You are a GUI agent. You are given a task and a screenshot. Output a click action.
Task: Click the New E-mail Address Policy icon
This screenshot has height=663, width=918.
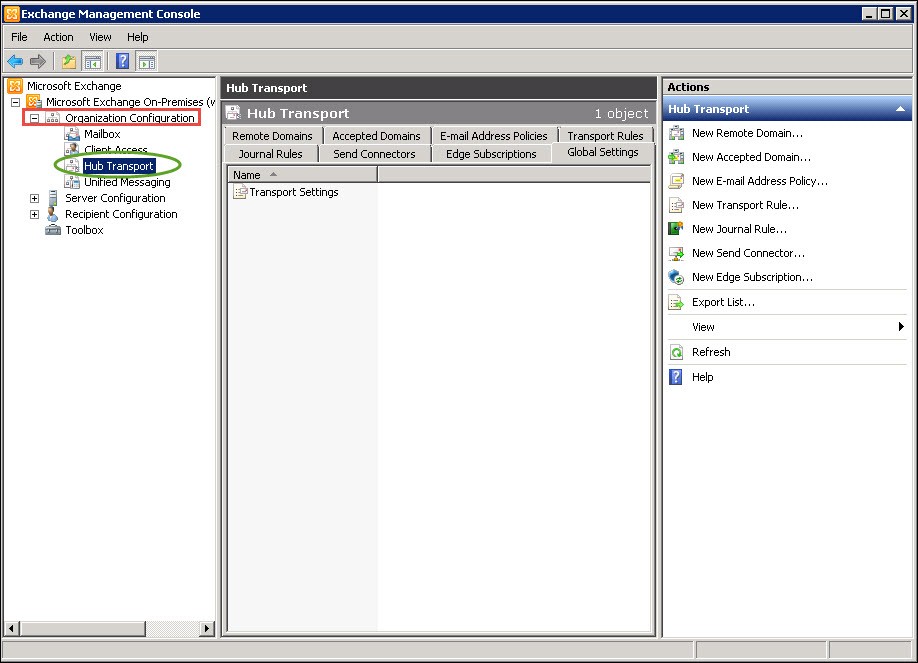click(676, 181)
